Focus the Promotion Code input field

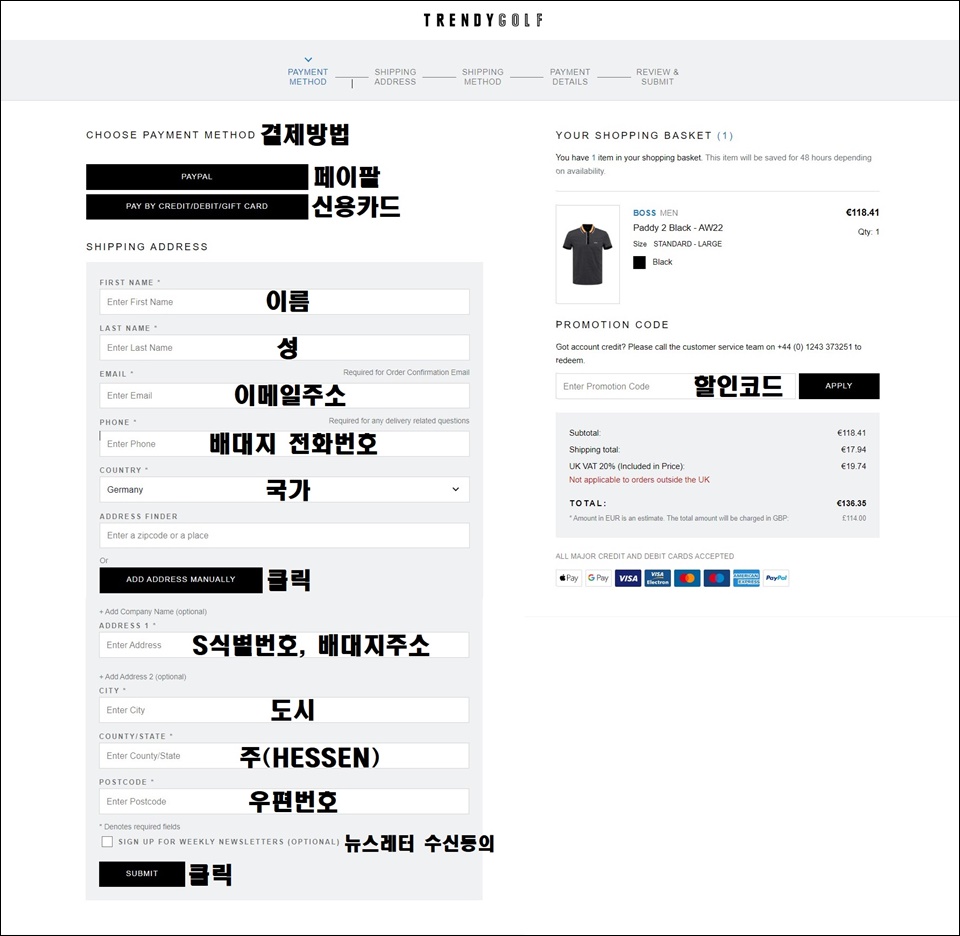pos(675,386)
